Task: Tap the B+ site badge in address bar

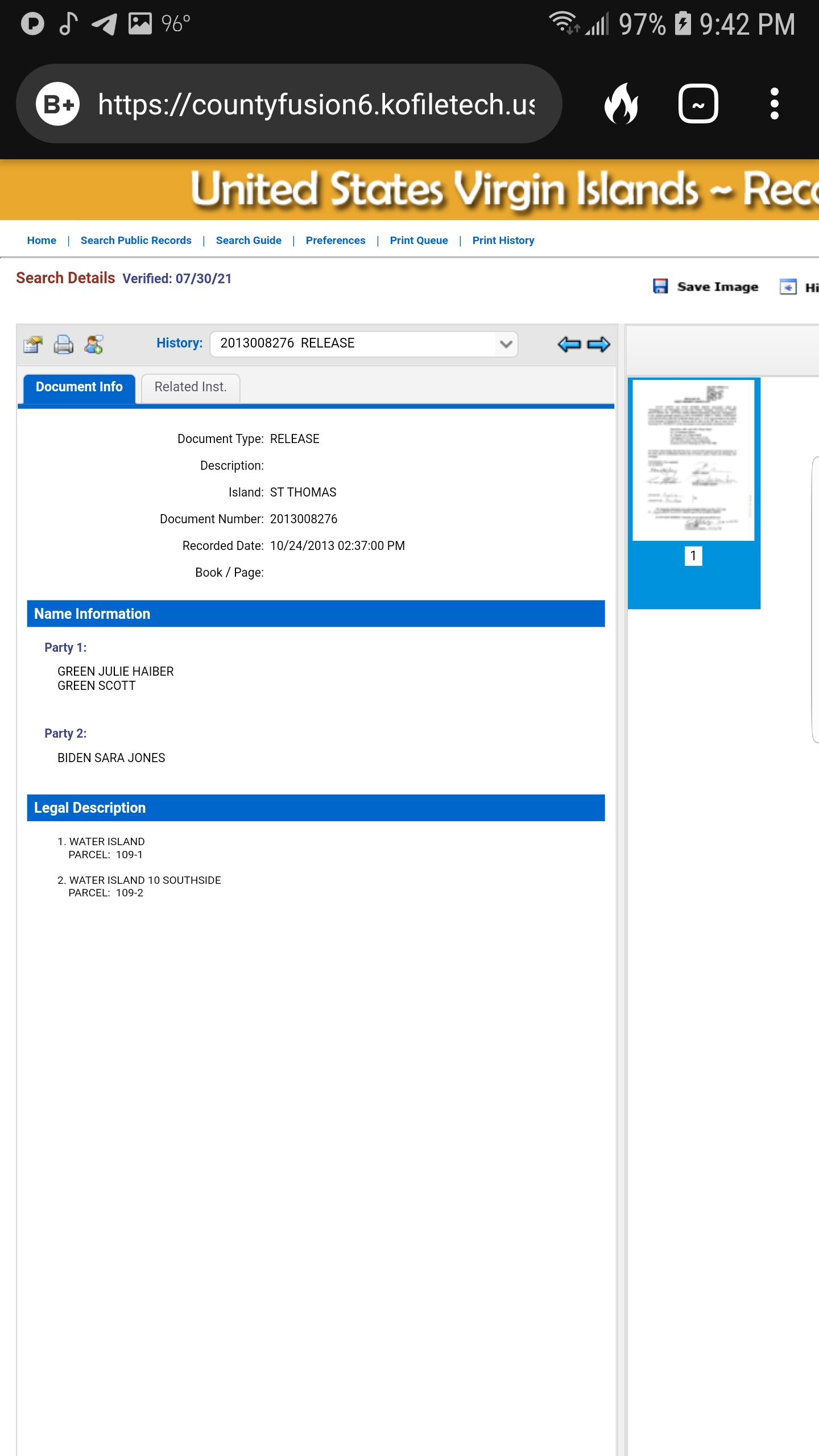Action: [x=58, y=104]
